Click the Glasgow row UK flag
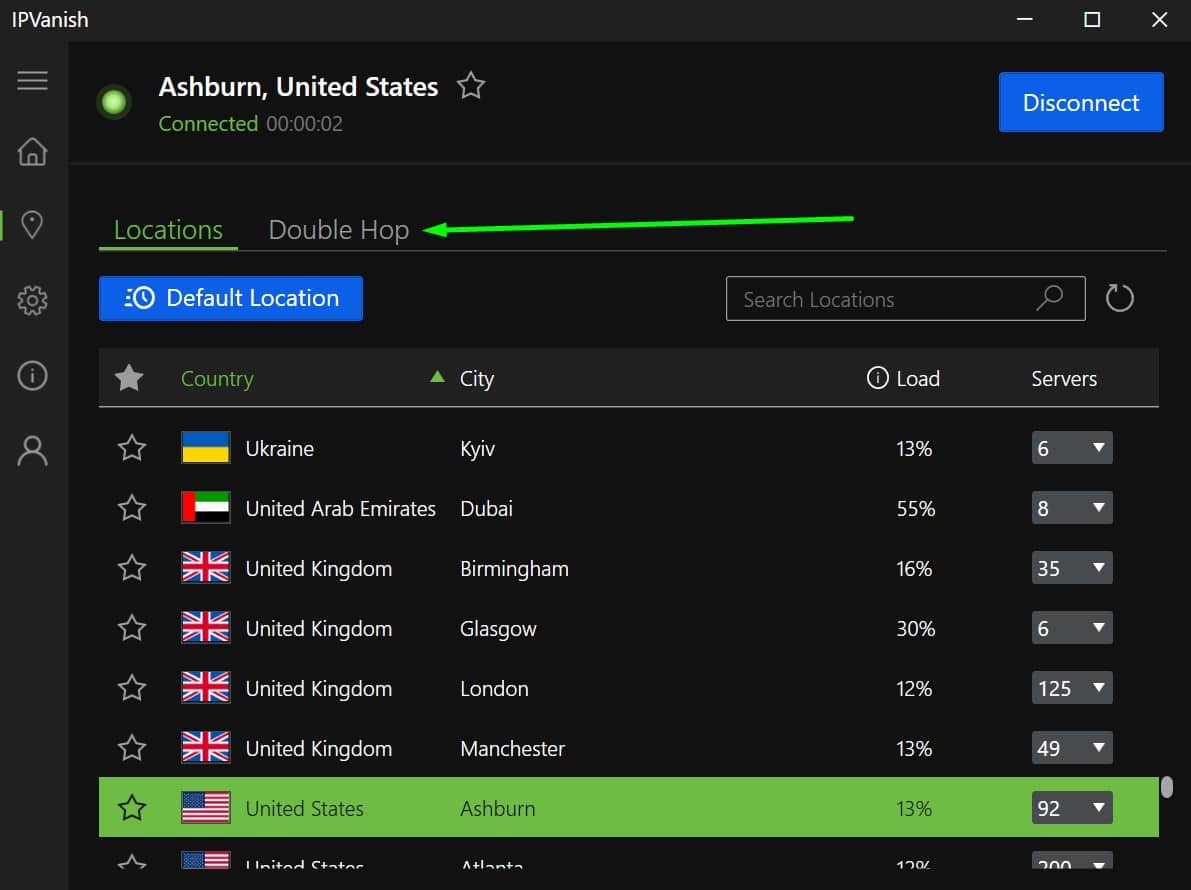This screenshot has width=1191, height=890. click(x=206, y=627)
